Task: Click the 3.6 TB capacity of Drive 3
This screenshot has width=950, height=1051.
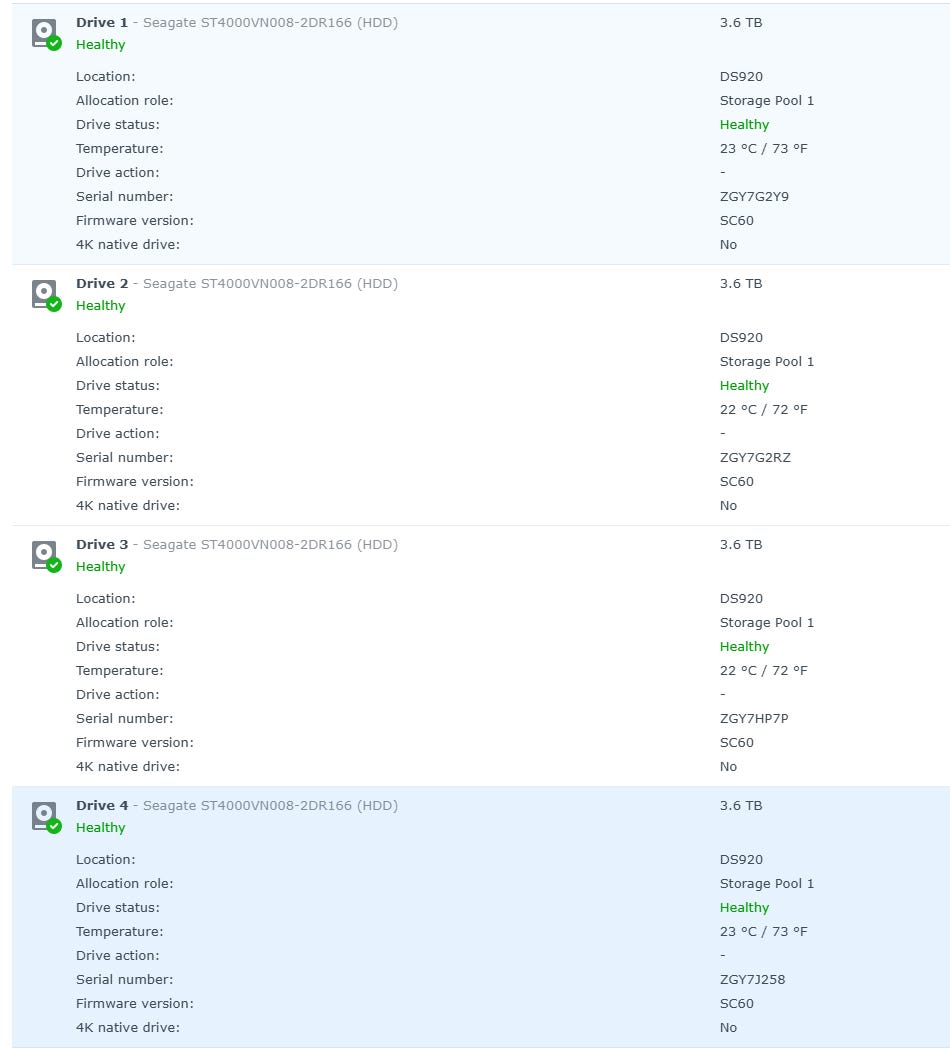Action: pos(741,545)
